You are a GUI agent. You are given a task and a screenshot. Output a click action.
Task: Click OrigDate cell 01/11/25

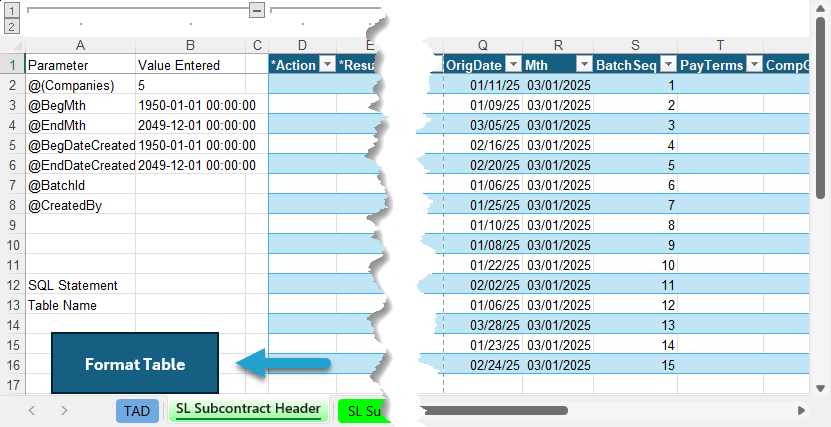pos(483,85)
